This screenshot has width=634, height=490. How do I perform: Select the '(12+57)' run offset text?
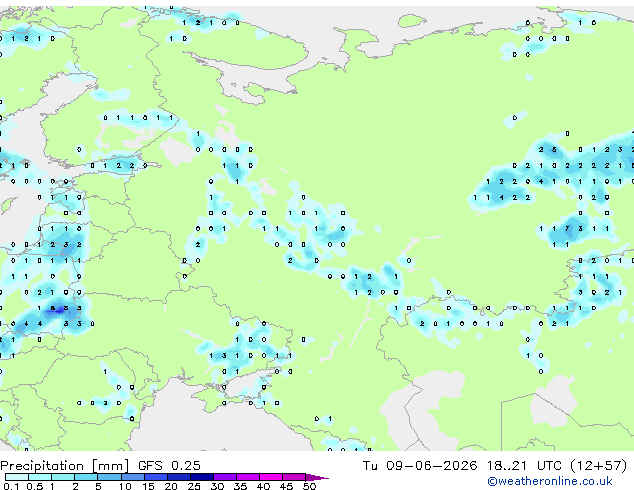click(x=599, y=466)
